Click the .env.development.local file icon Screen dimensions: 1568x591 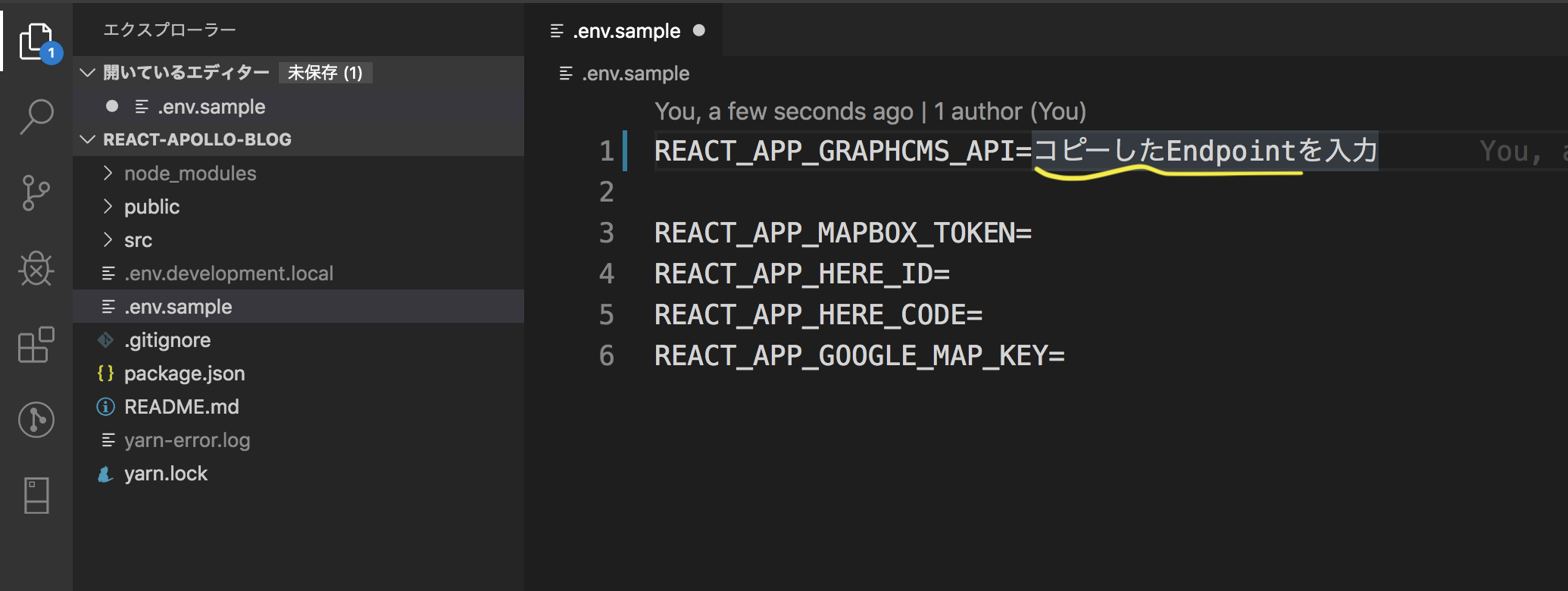[108, 274]
